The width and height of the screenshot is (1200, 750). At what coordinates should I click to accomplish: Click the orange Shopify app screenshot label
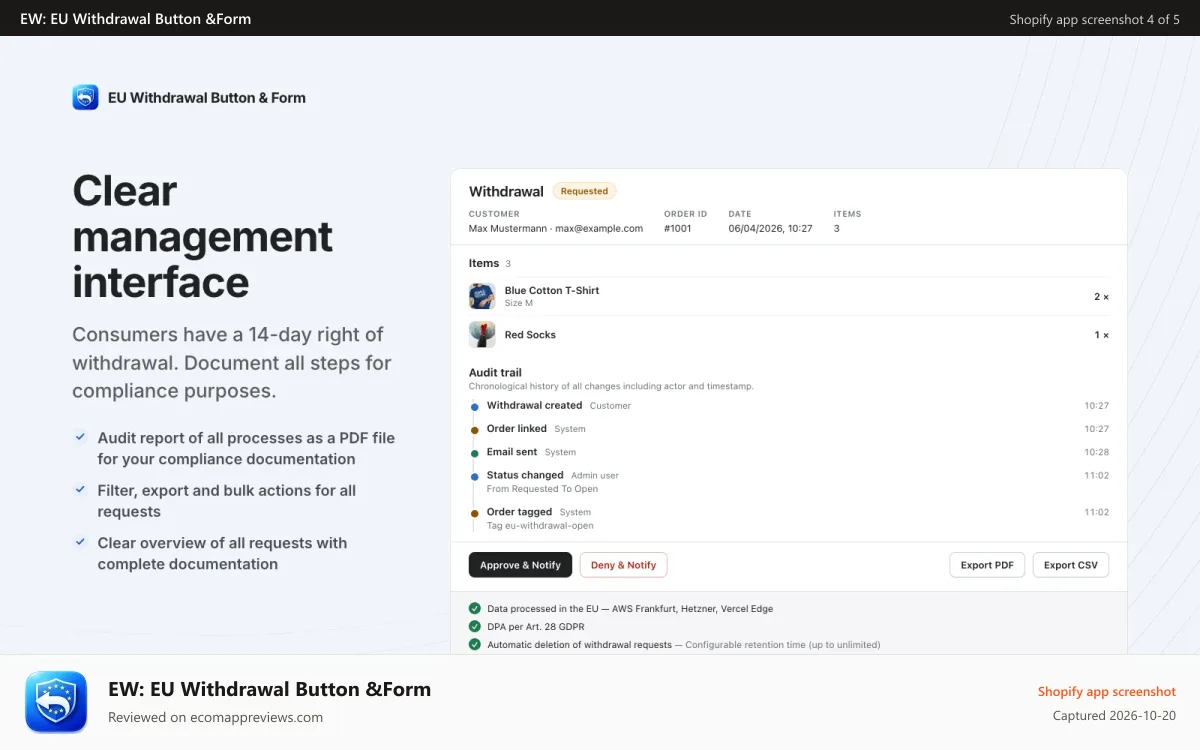[x=1107, y=691]
